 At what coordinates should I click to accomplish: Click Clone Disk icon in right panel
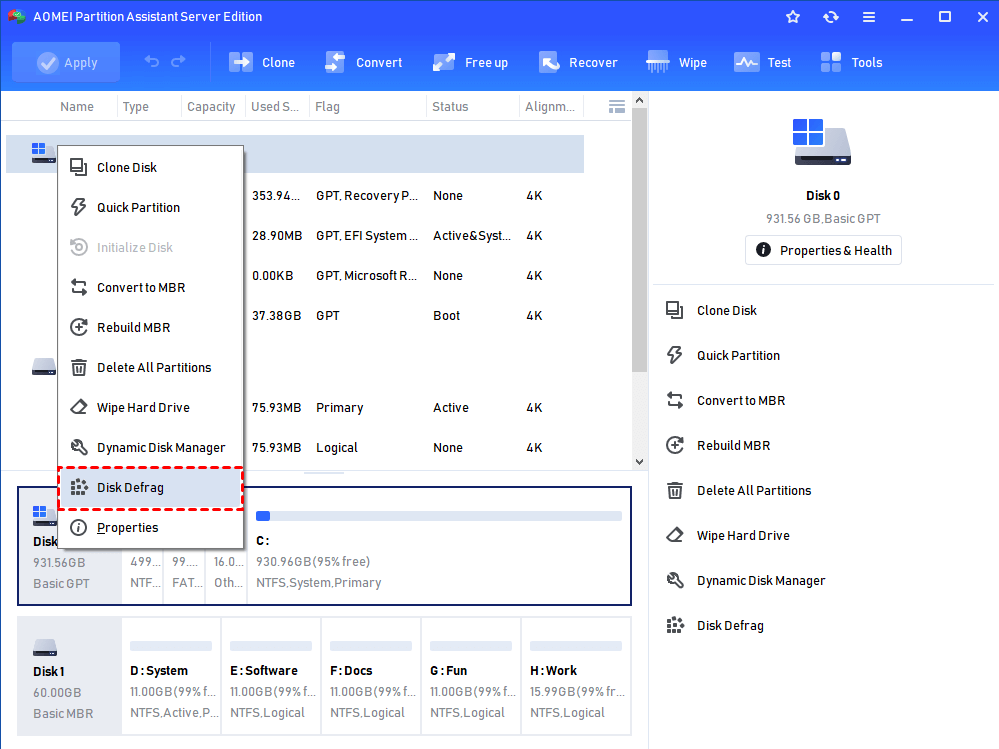point(675,310)
